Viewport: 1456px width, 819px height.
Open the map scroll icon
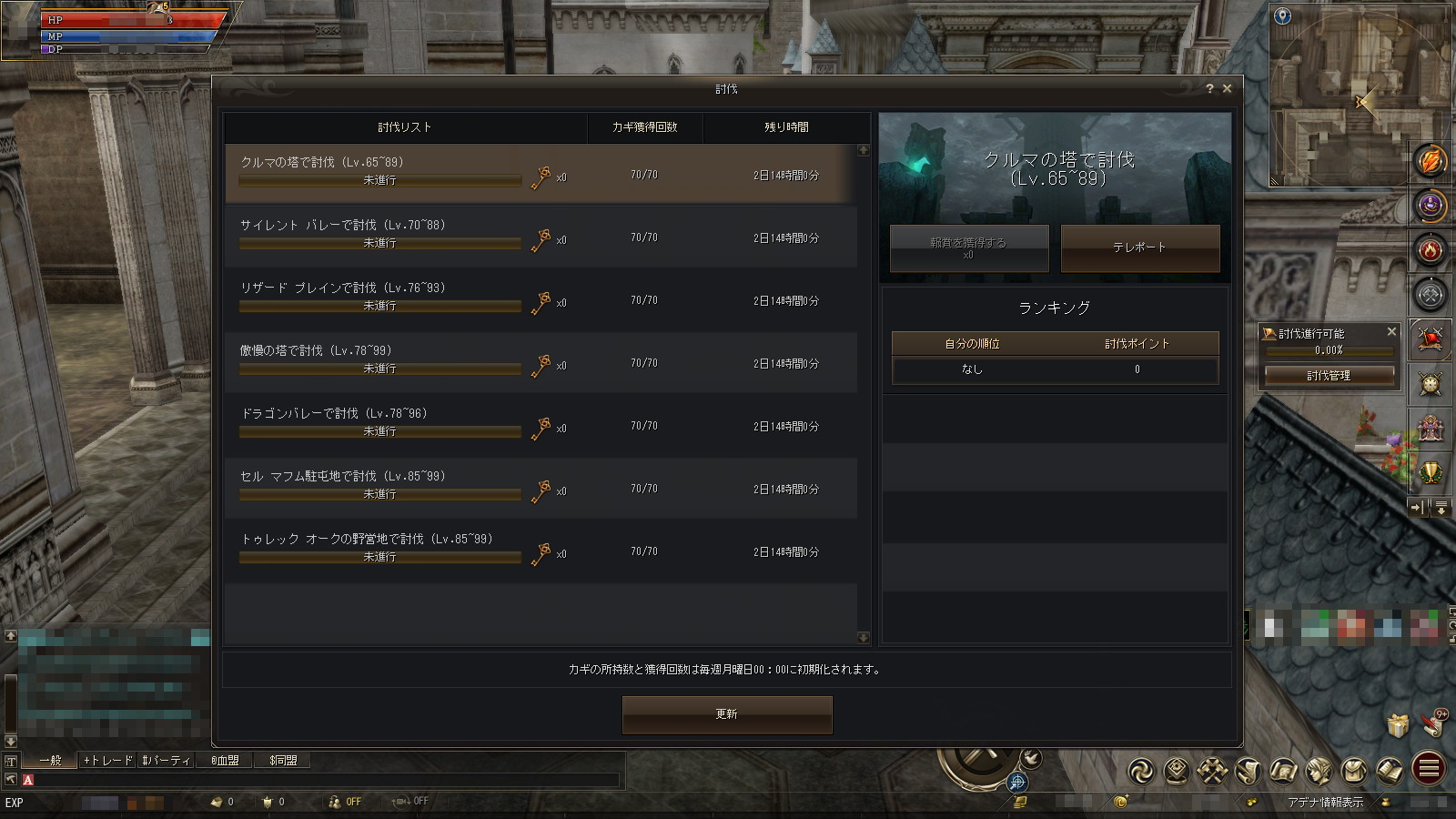1283,772
